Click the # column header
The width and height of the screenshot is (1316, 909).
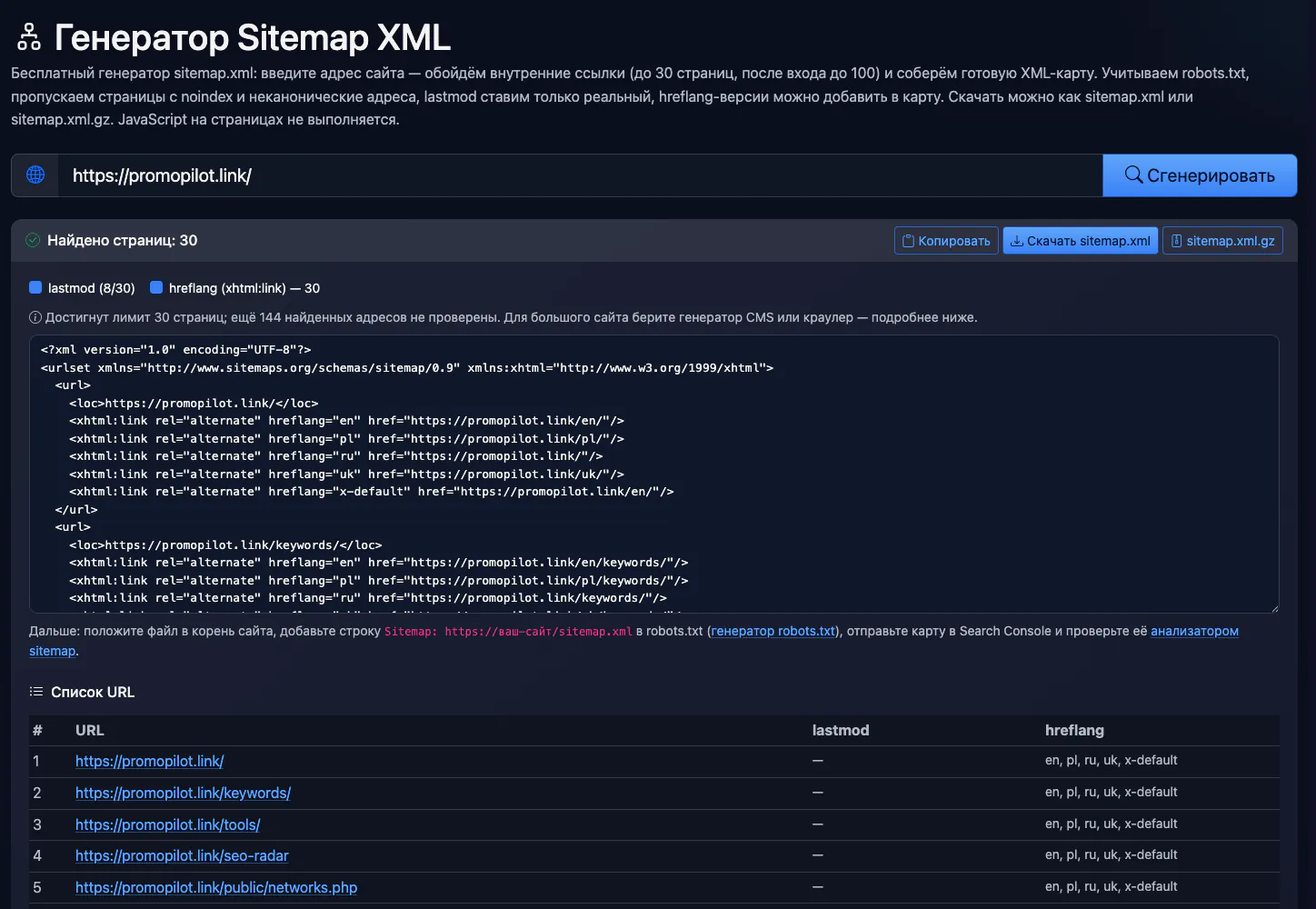(37, 730)
